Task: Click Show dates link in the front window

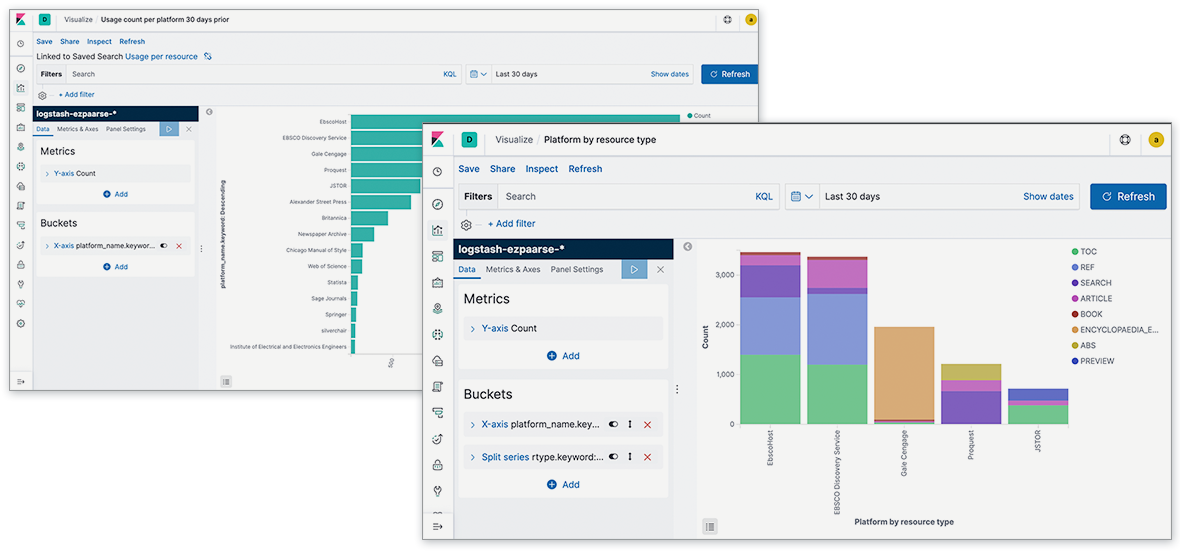Action: (x=1048, y=197)
